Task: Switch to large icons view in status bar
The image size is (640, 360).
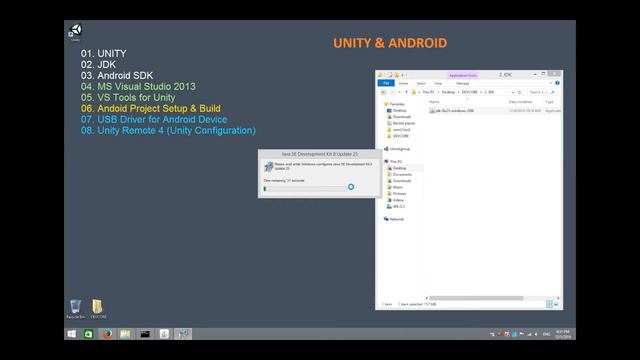Action: click(556, 304)
